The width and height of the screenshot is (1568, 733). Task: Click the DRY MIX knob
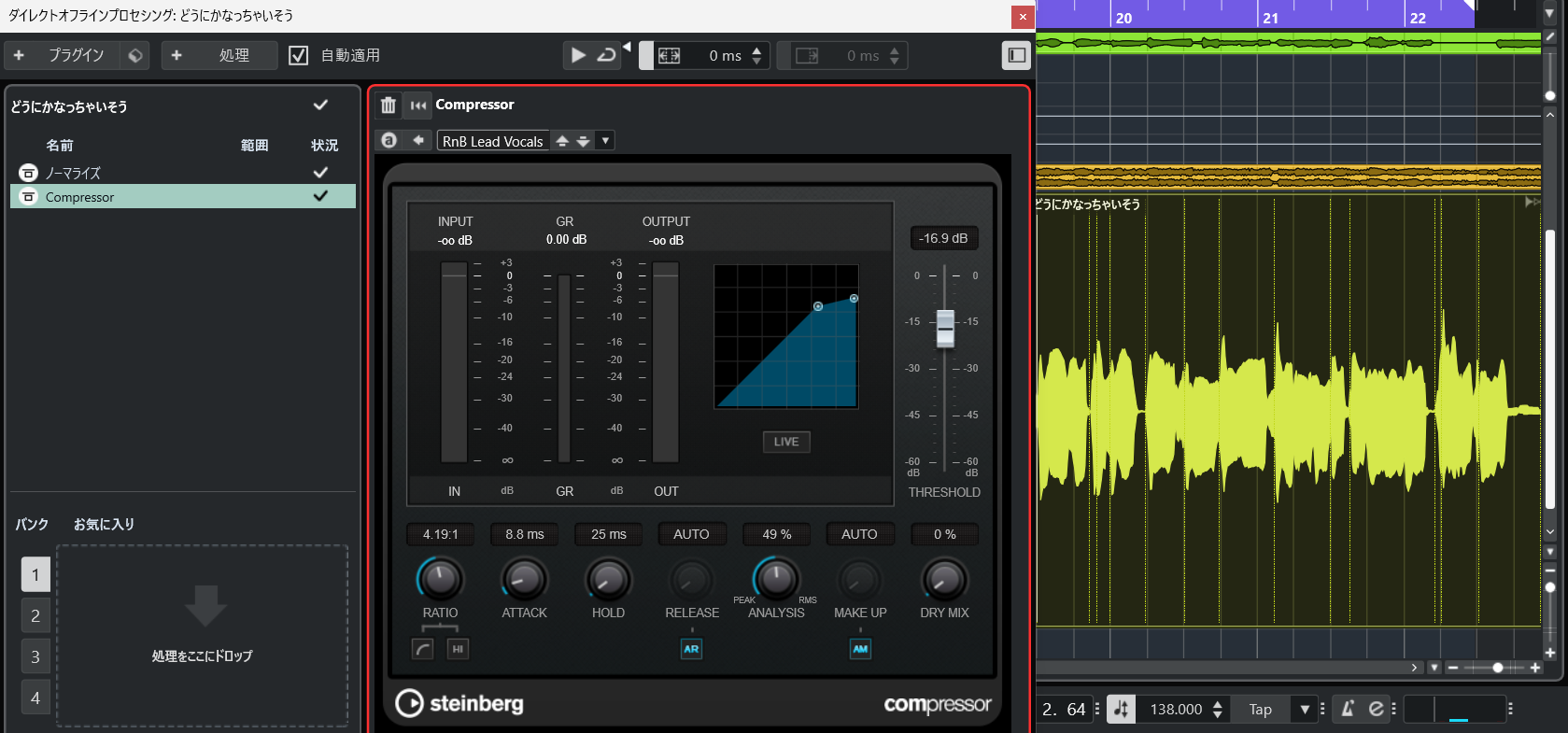(x=944, y=579)
